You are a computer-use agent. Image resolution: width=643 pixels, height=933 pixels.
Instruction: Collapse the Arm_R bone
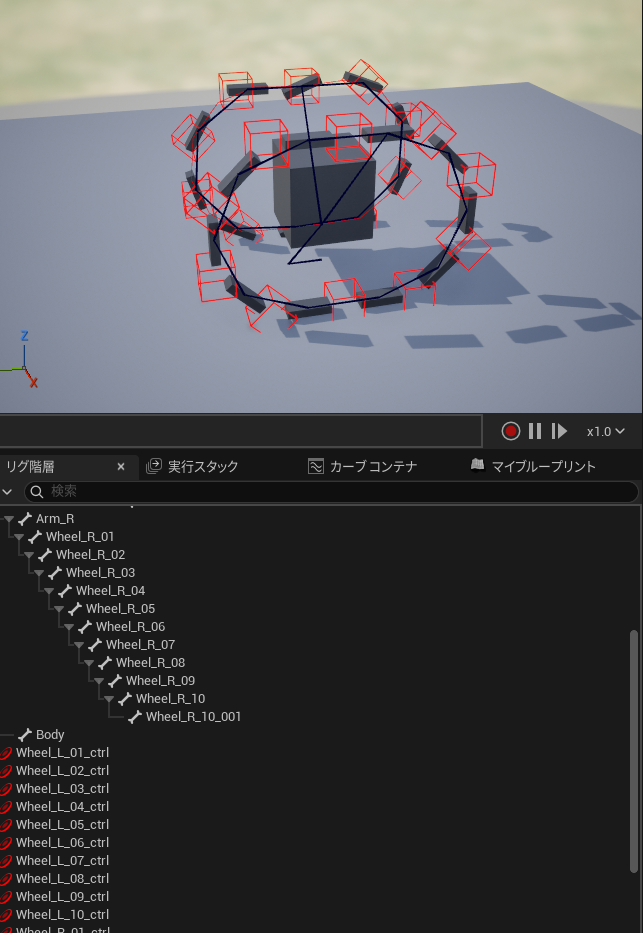click(9, 519)
